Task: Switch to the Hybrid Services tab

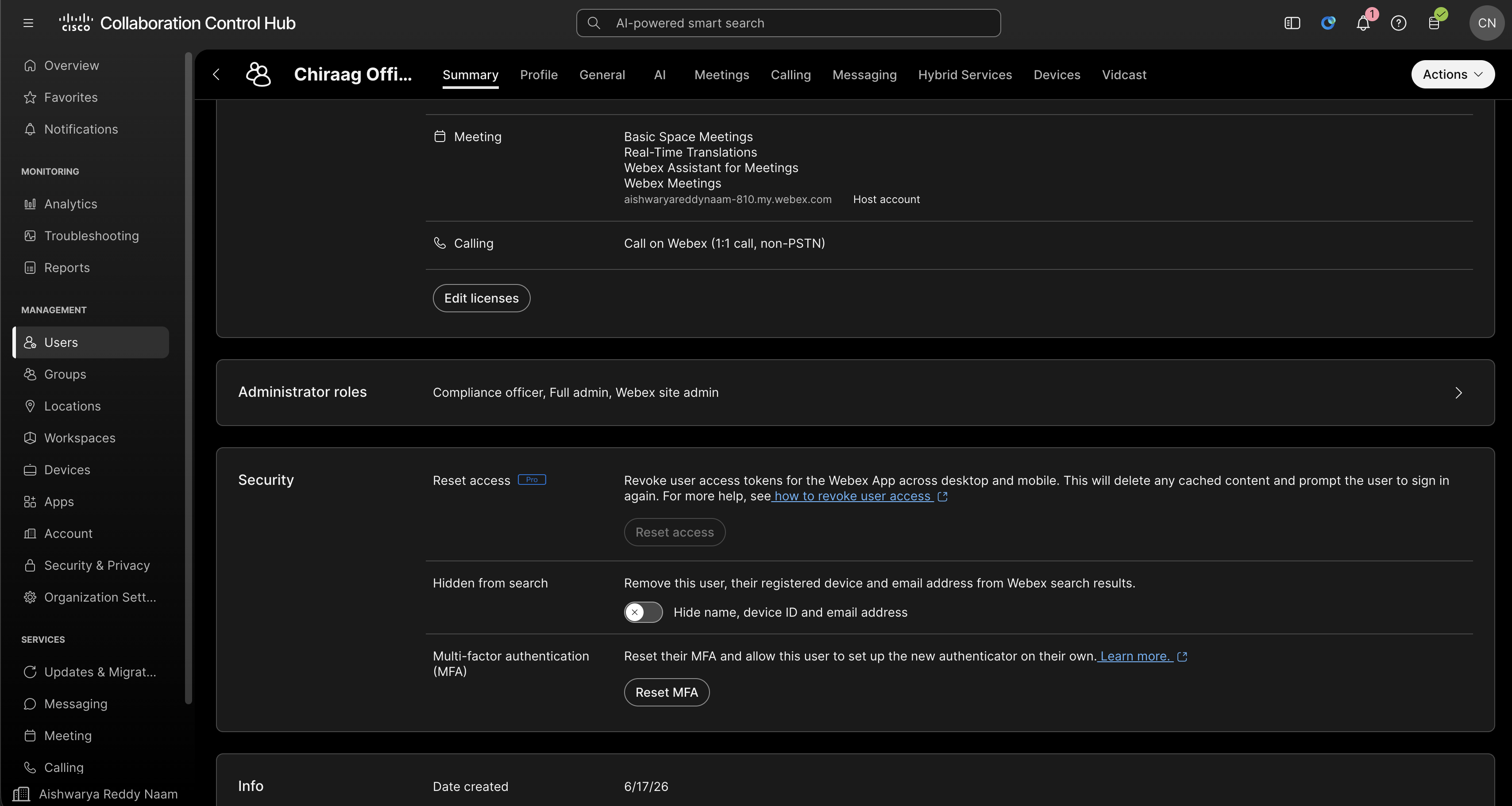Action: tap(965, 75)
